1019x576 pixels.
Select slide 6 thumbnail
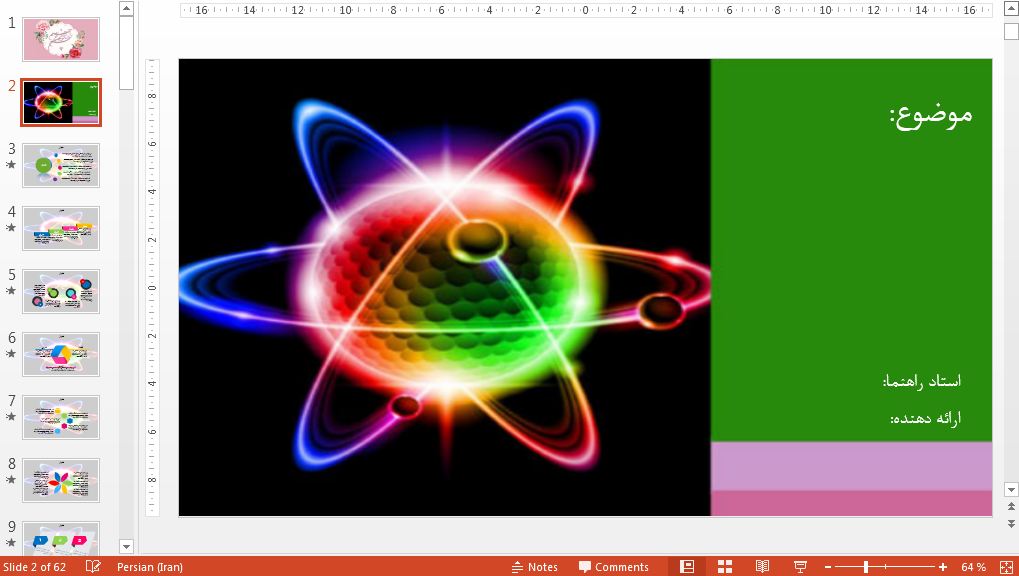[61, 354]
